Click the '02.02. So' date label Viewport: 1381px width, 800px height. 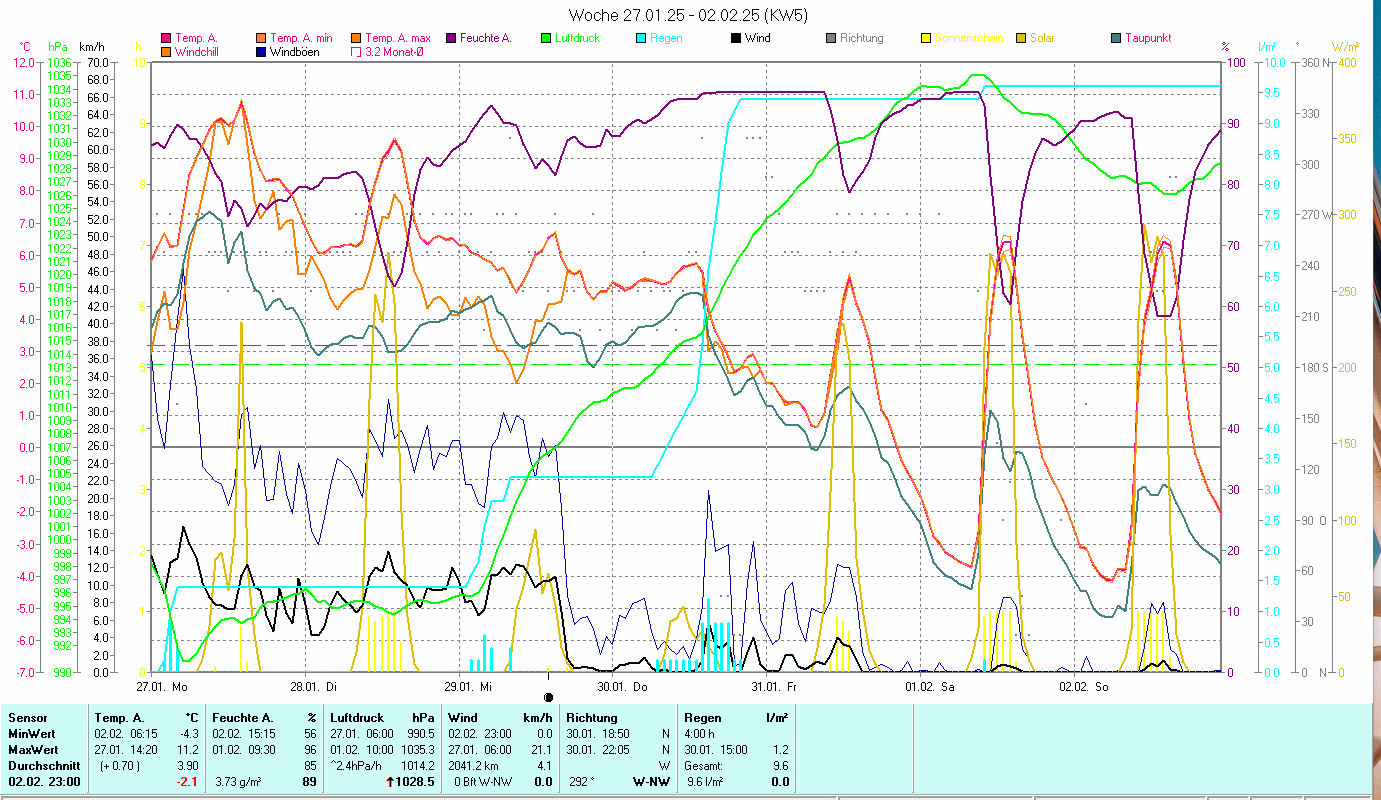click(1084, 687)
